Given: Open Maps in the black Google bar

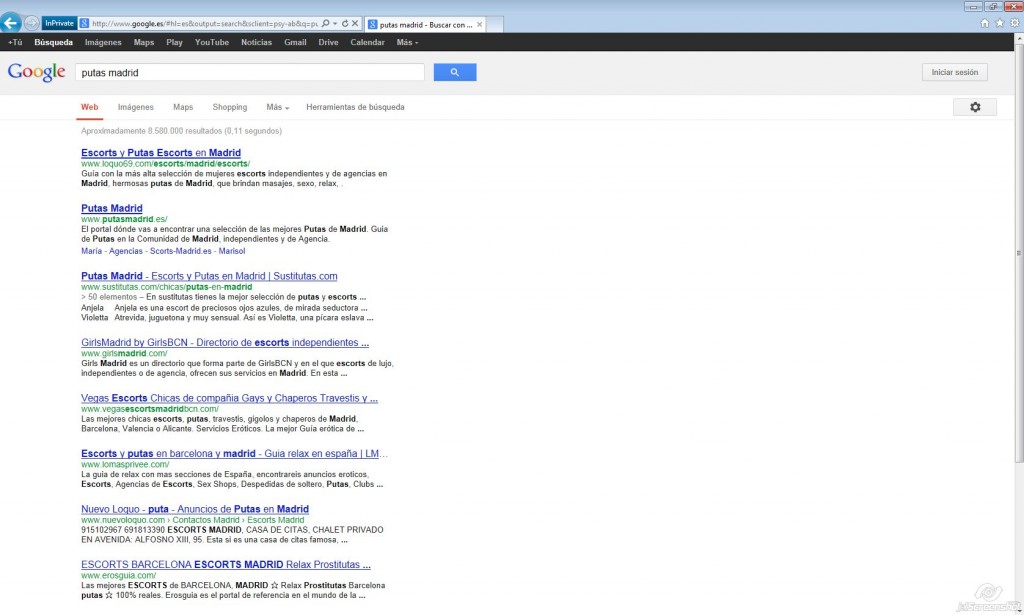Looking at the screenshot, I should tap(144, 42).
